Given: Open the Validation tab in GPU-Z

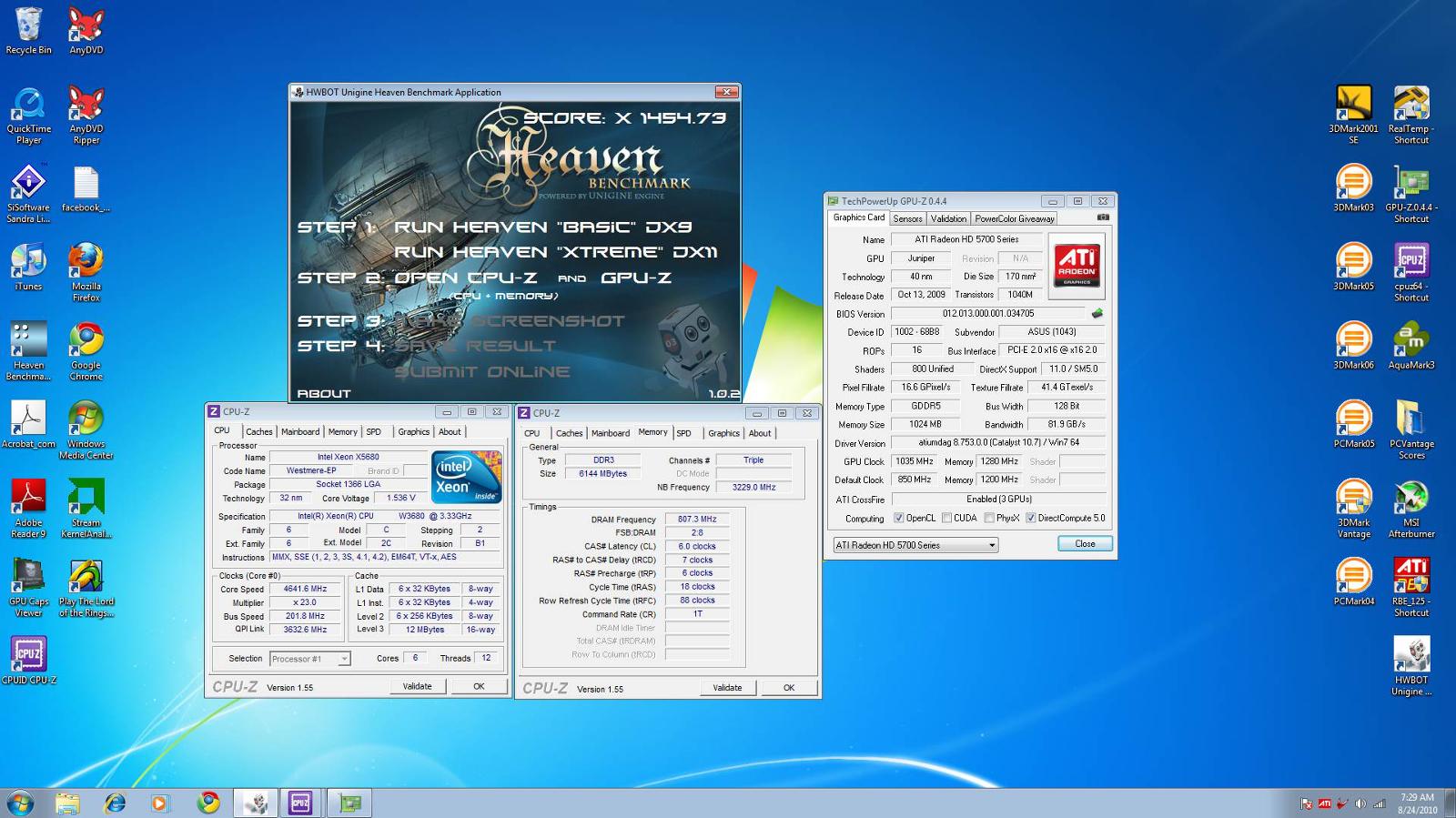Looking at the screenshot, I should coord(948,218).
